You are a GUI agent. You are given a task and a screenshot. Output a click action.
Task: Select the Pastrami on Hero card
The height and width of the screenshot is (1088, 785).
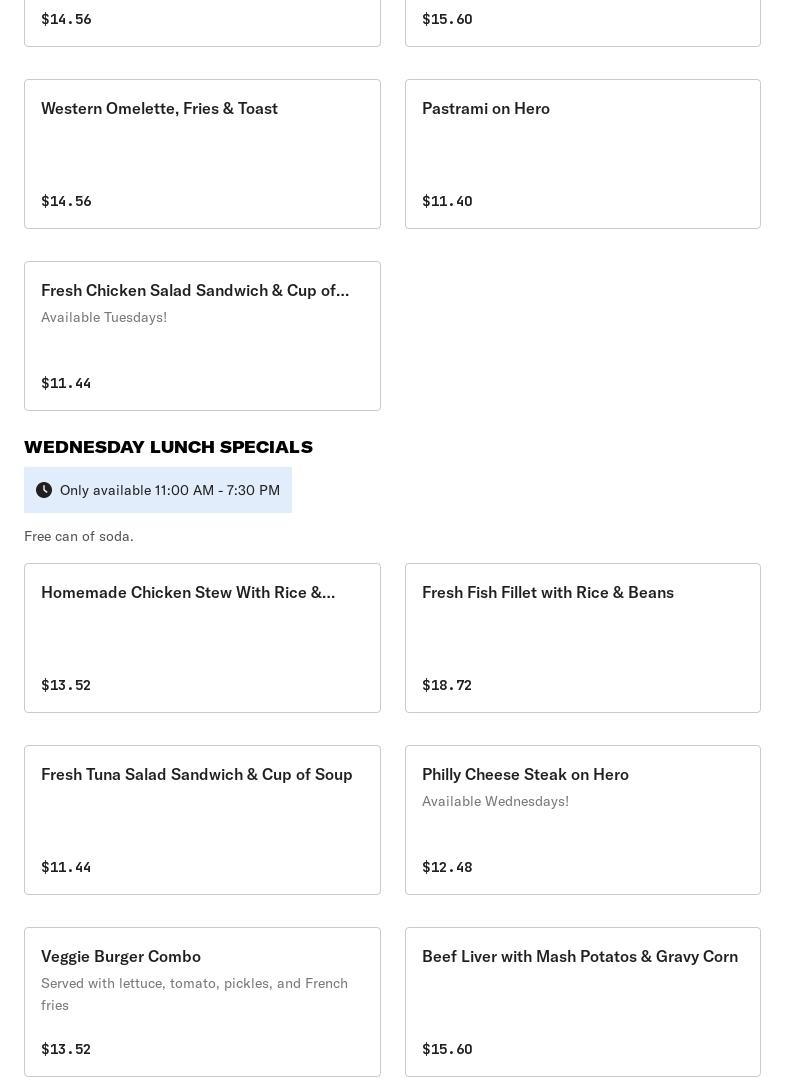coord(583,154)
